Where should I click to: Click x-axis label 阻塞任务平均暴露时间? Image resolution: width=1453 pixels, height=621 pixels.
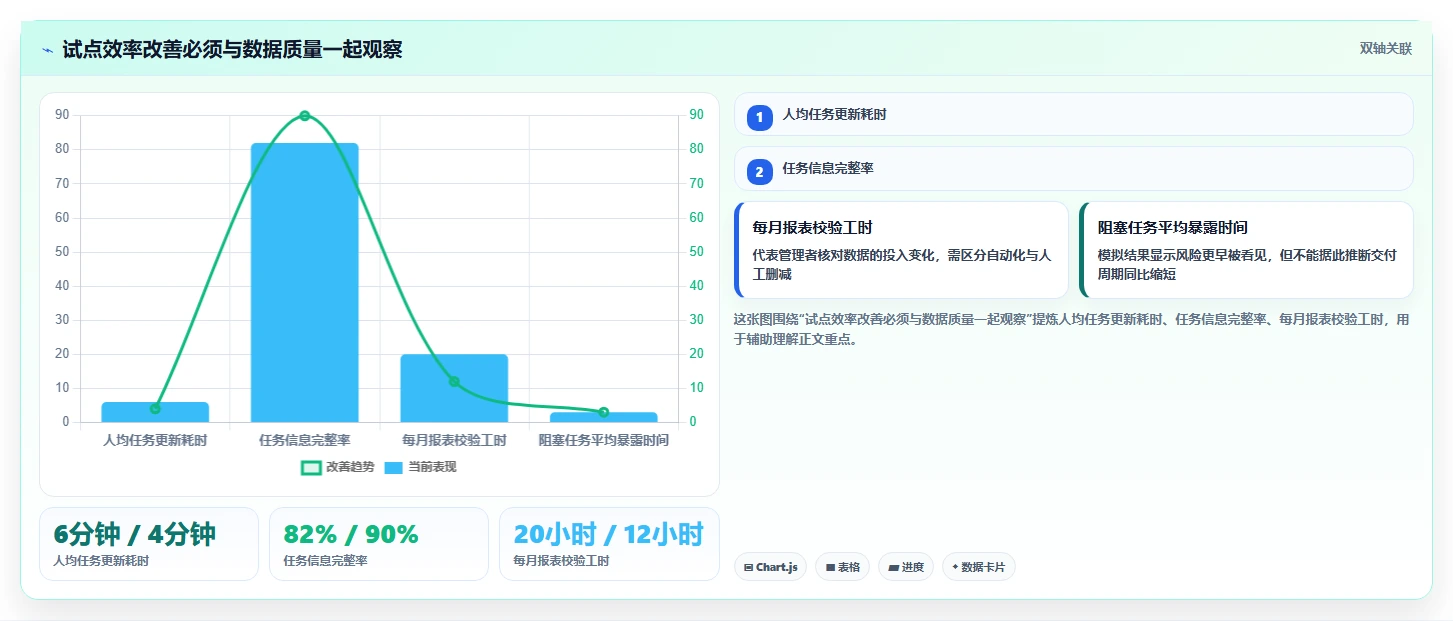click(x=604, y=440)
